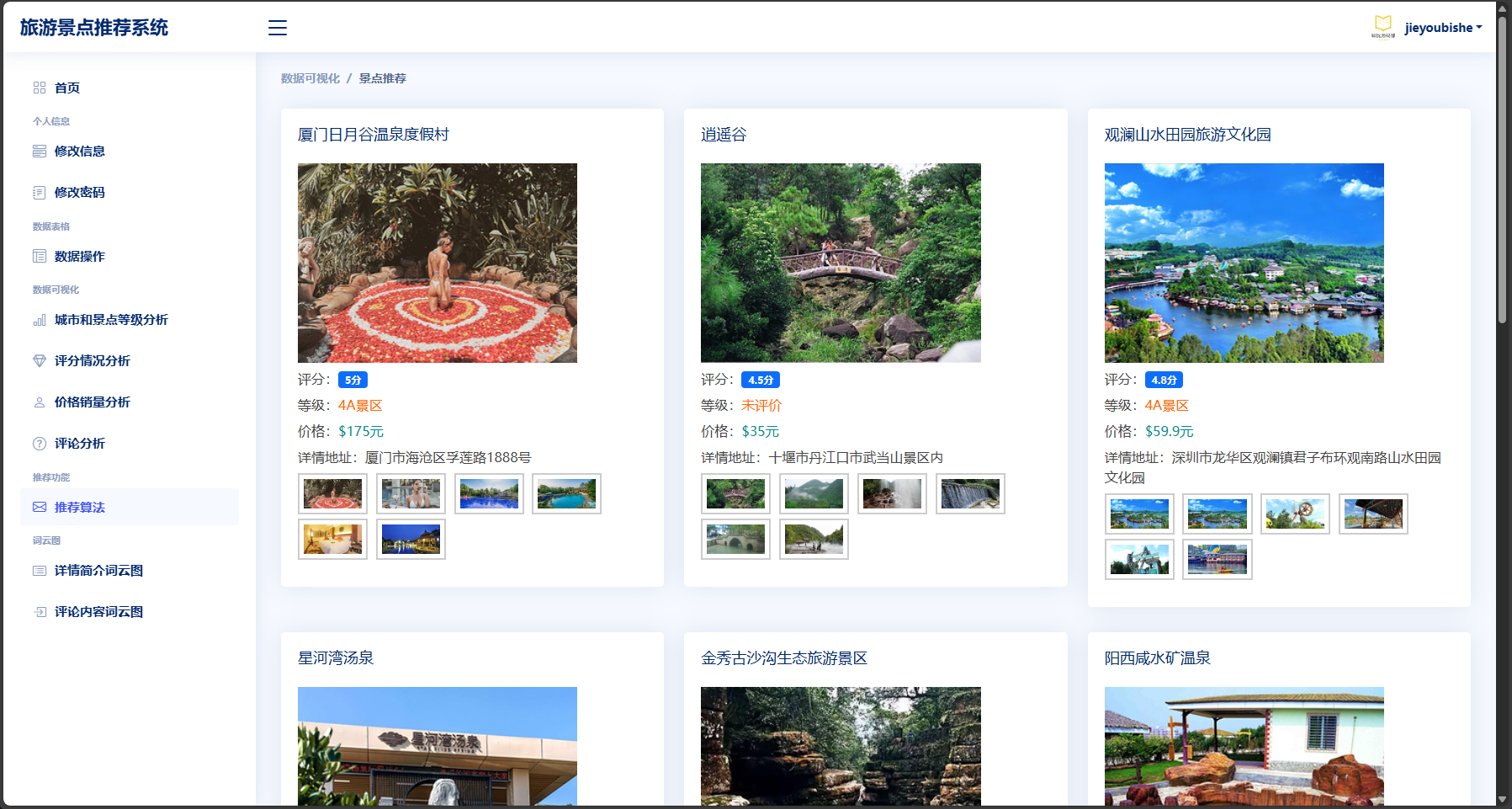Click the large 厦门日月谷温泉度假村 flower bath photo
1512x809 pixels.
(x=438, y=263)
